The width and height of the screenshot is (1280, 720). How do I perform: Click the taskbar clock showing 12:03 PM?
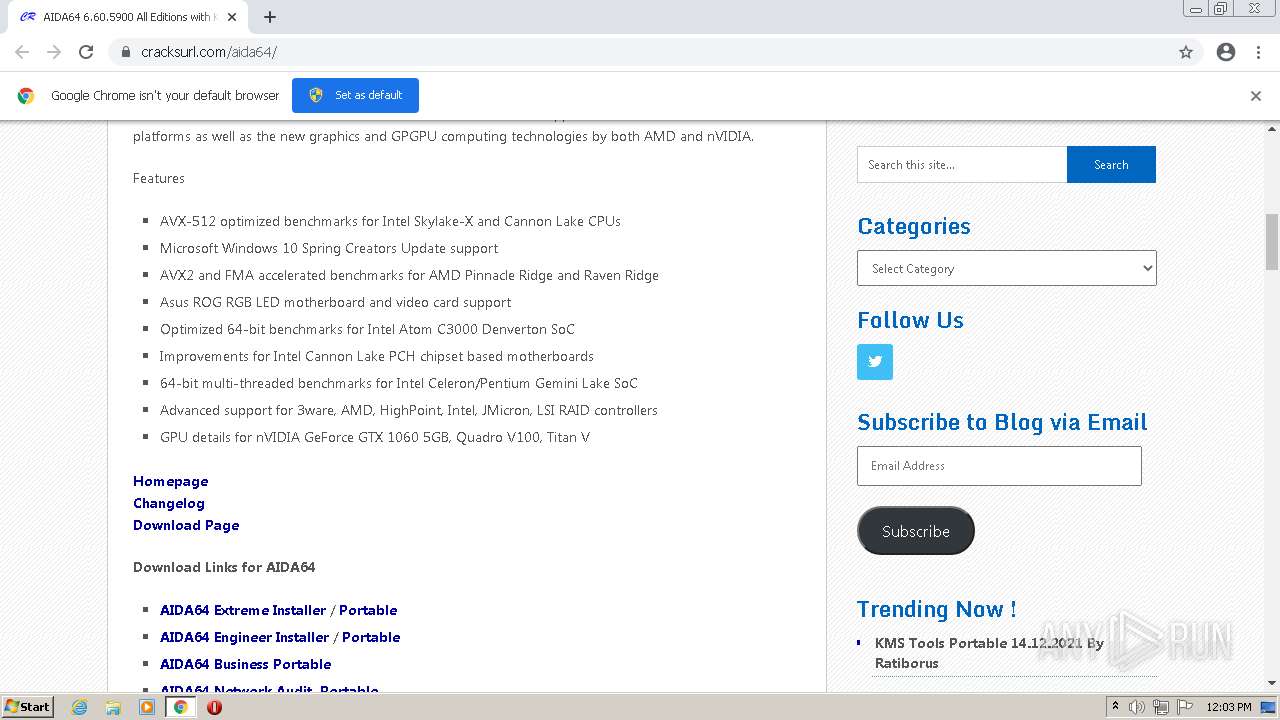(1229, 707)
